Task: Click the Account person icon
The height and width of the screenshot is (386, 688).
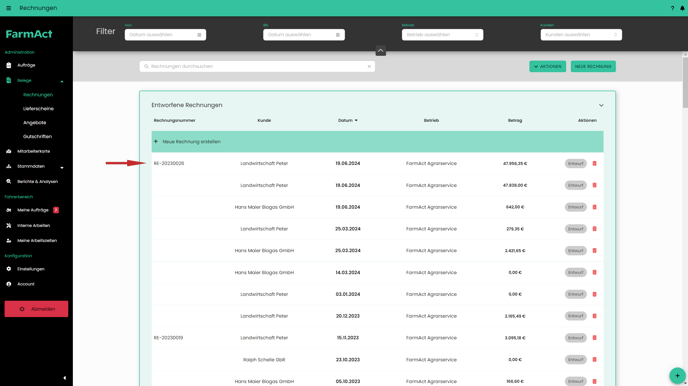Action: coord(8,284)
